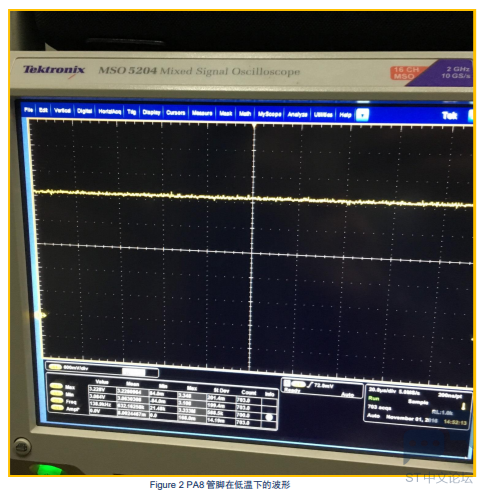482x493 pixels.
Task: Open the Digital menu
Action: (84, 111)
